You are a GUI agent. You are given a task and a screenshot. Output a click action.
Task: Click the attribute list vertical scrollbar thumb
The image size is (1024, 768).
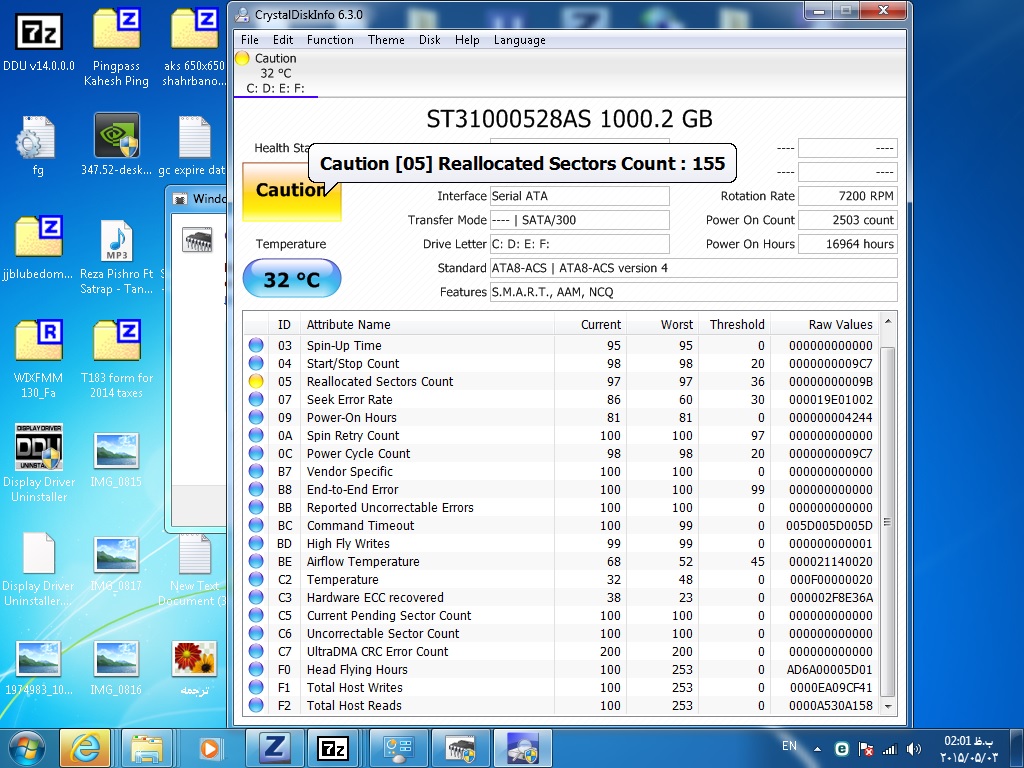(888, 522)
